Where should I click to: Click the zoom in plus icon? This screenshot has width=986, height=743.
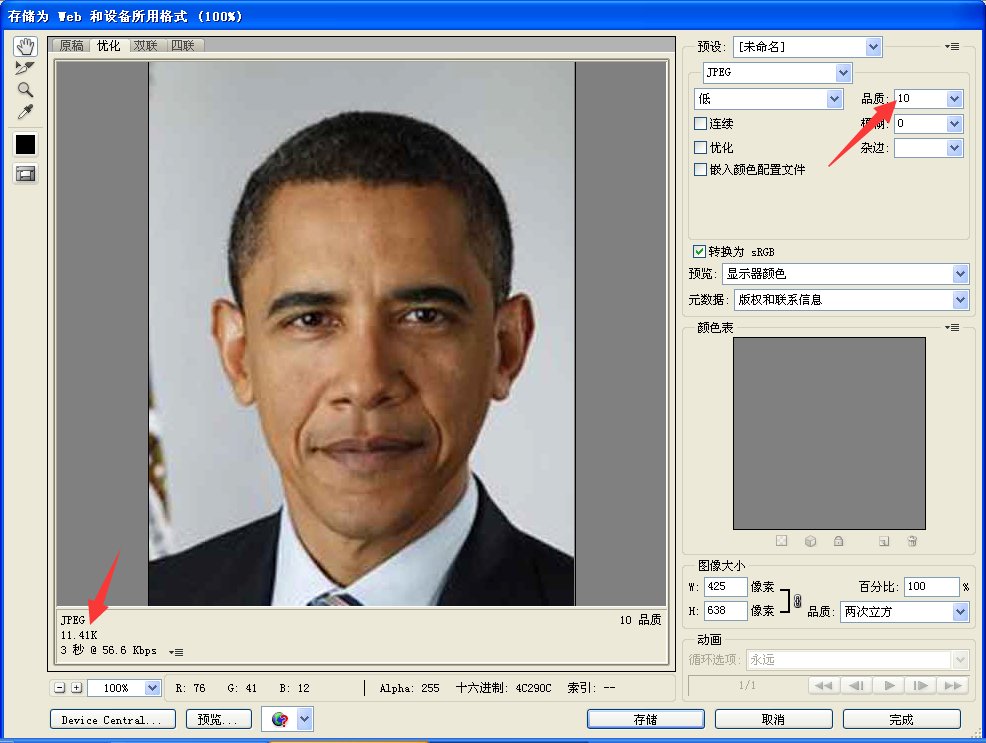tap(76, 688)
